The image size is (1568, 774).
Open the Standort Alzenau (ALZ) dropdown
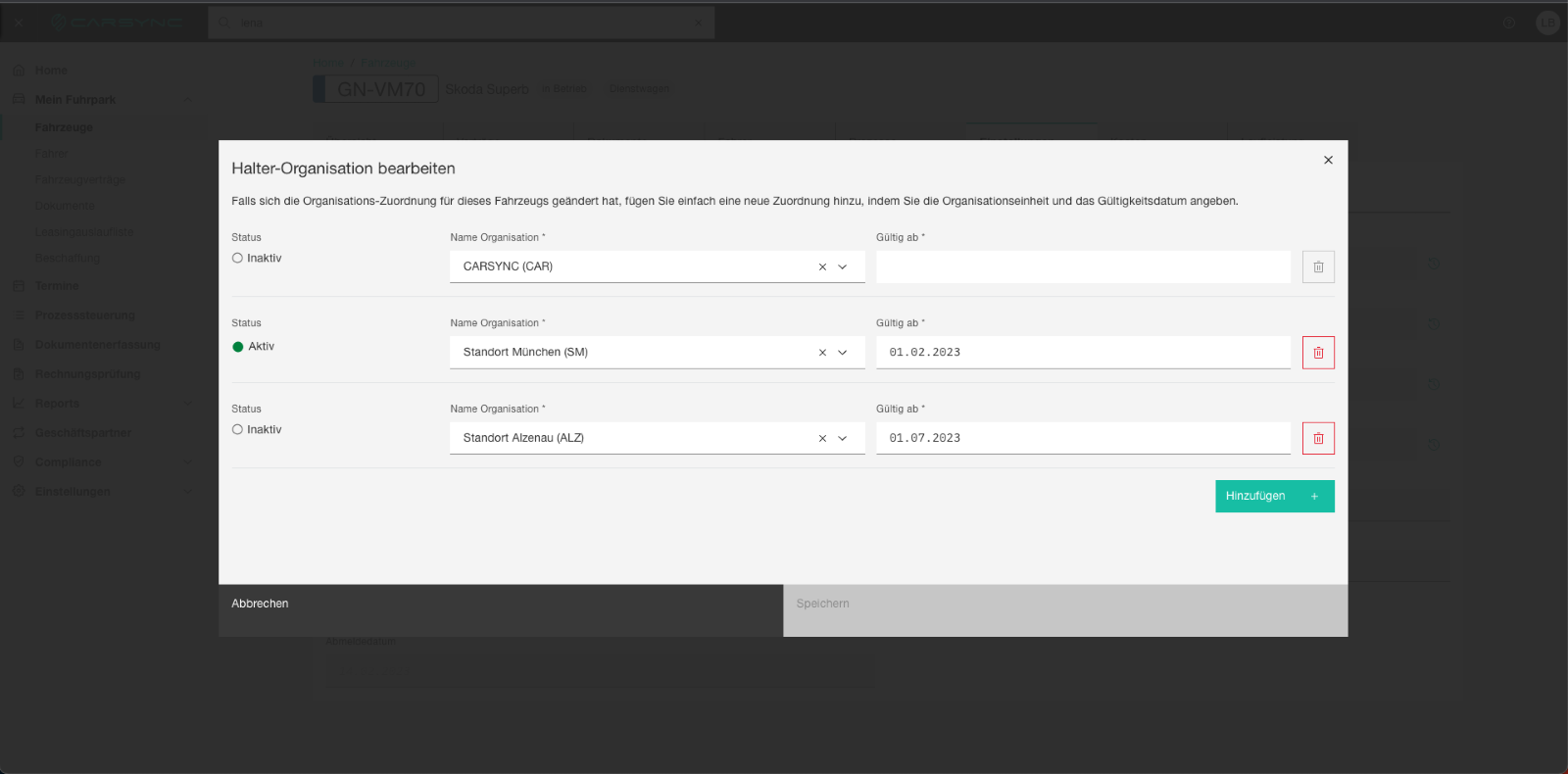click(x=843, y=438)
